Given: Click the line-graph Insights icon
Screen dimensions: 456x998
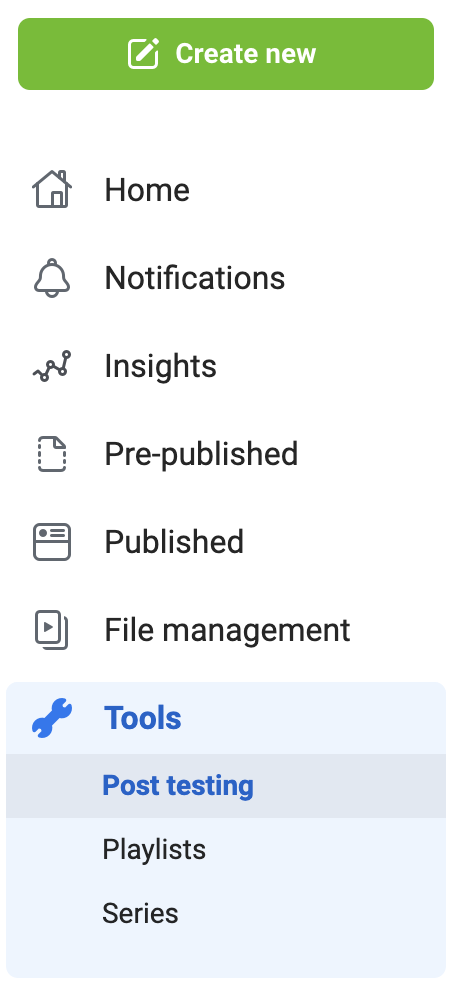Looking at the screenshot, I should click(52, 366).
